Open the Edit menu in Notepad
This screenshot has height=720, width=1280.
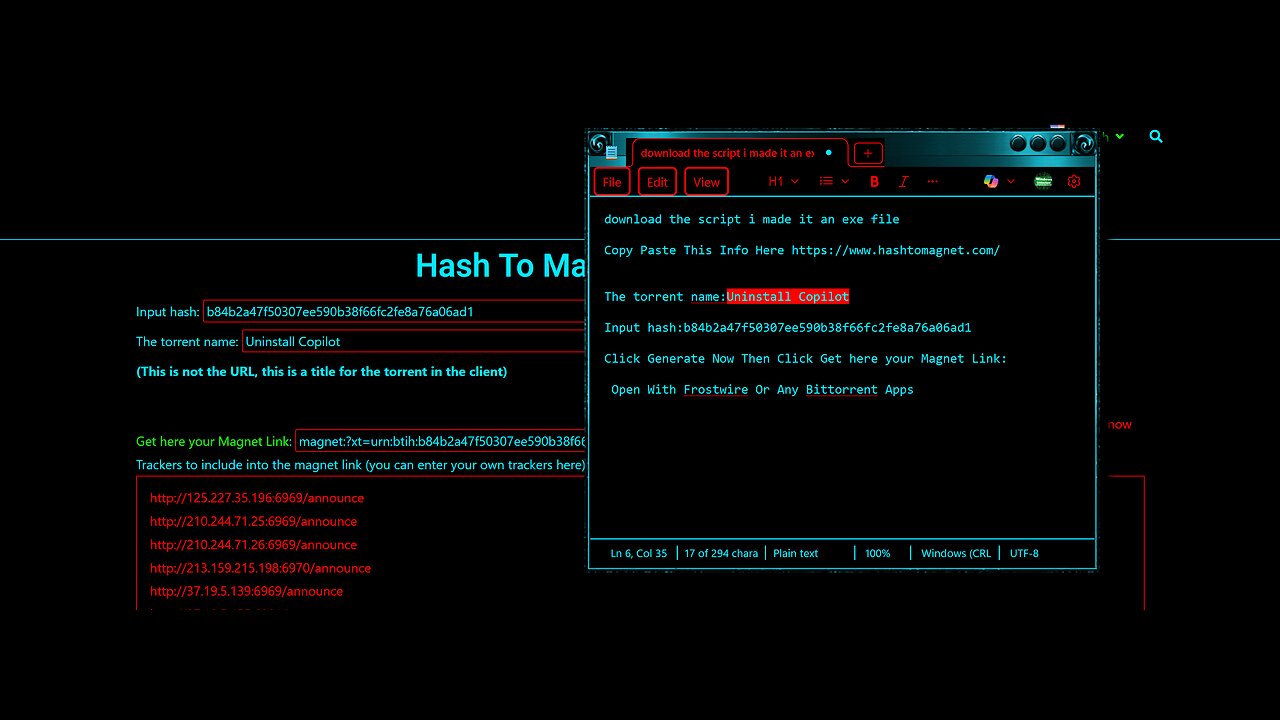click(657, 182)
